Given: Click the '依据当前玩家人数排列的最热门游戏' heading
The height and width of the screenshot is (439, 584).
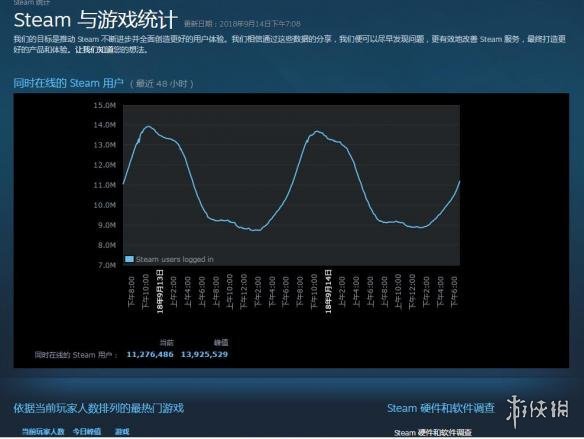Looking at the screenshot, I should (x=99, y=408).
